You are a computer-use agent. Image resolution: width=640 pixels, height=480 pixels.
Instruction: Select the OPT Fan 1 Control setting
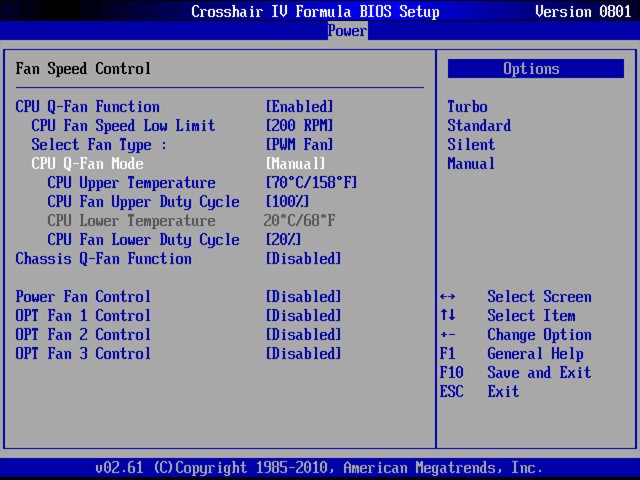coord(83,316)
